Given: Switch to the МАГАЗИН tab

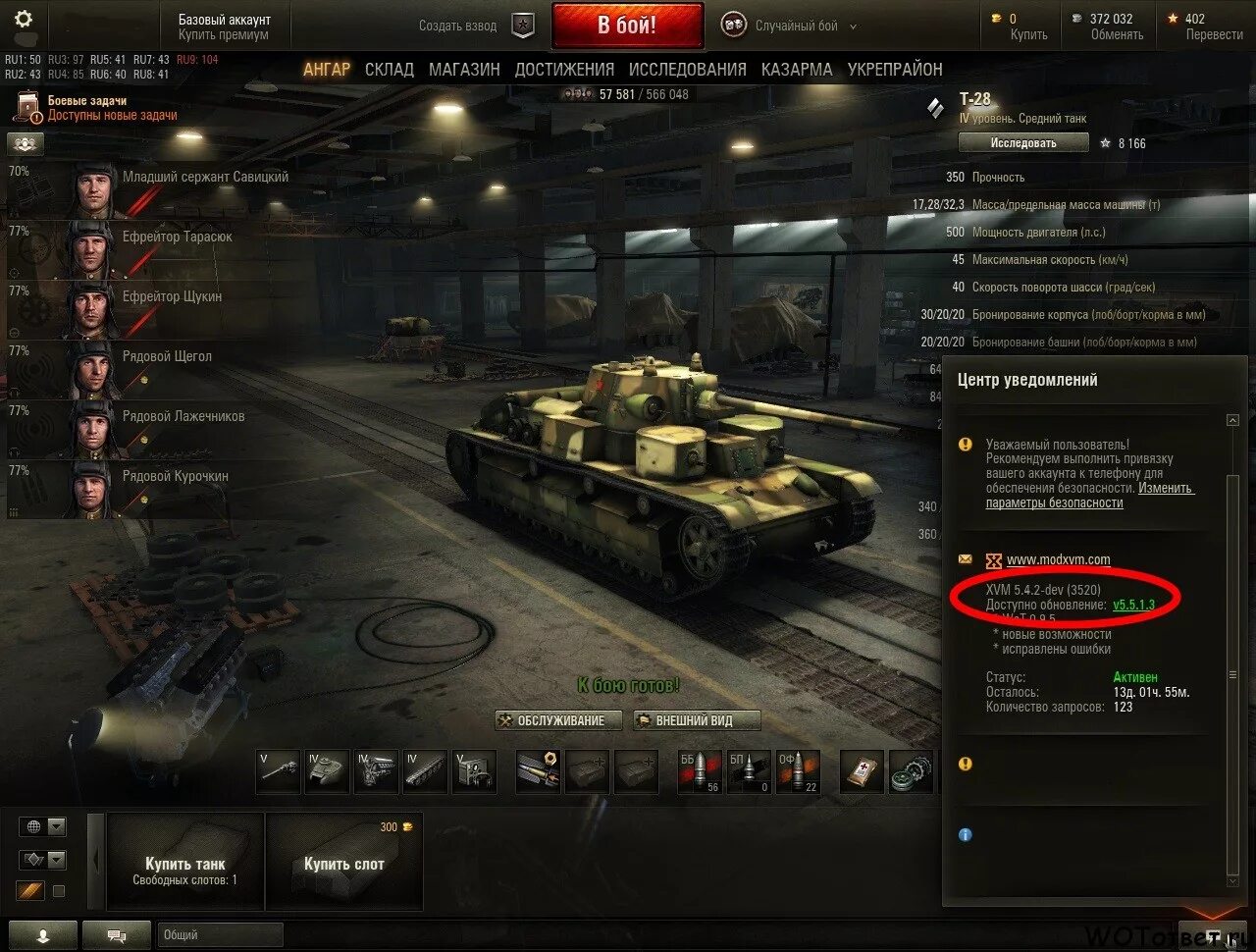Looking at the screenshot, I should pos(464,69).
